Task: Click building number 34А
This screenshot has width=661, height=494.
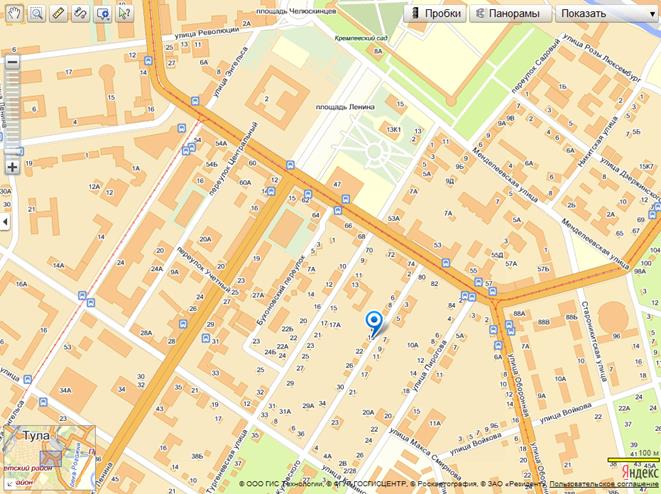Action: (65, 390)
